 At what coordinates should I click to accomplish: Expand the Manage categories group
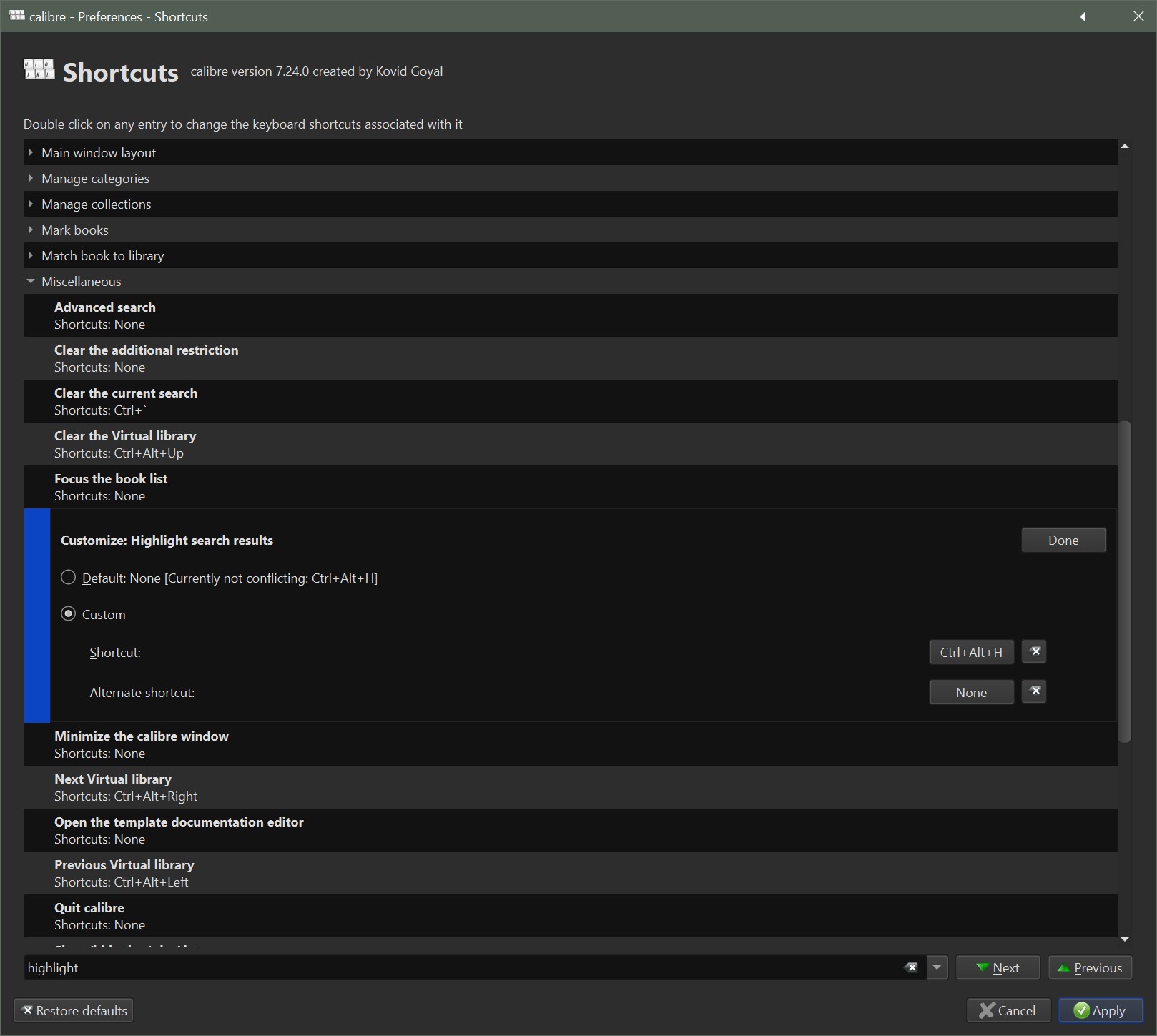30,178
